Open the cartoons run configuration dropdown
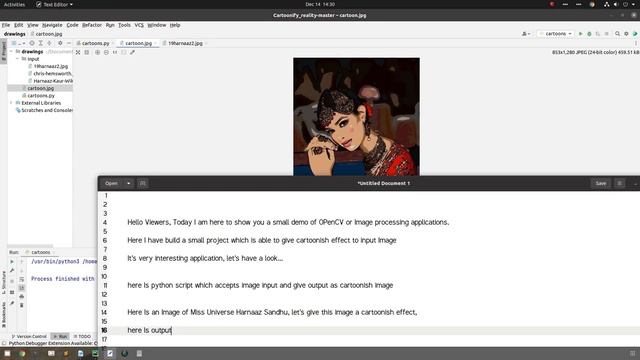Image resolution: width=640 pixels, height=360 pixels. [x=556, y=34]
